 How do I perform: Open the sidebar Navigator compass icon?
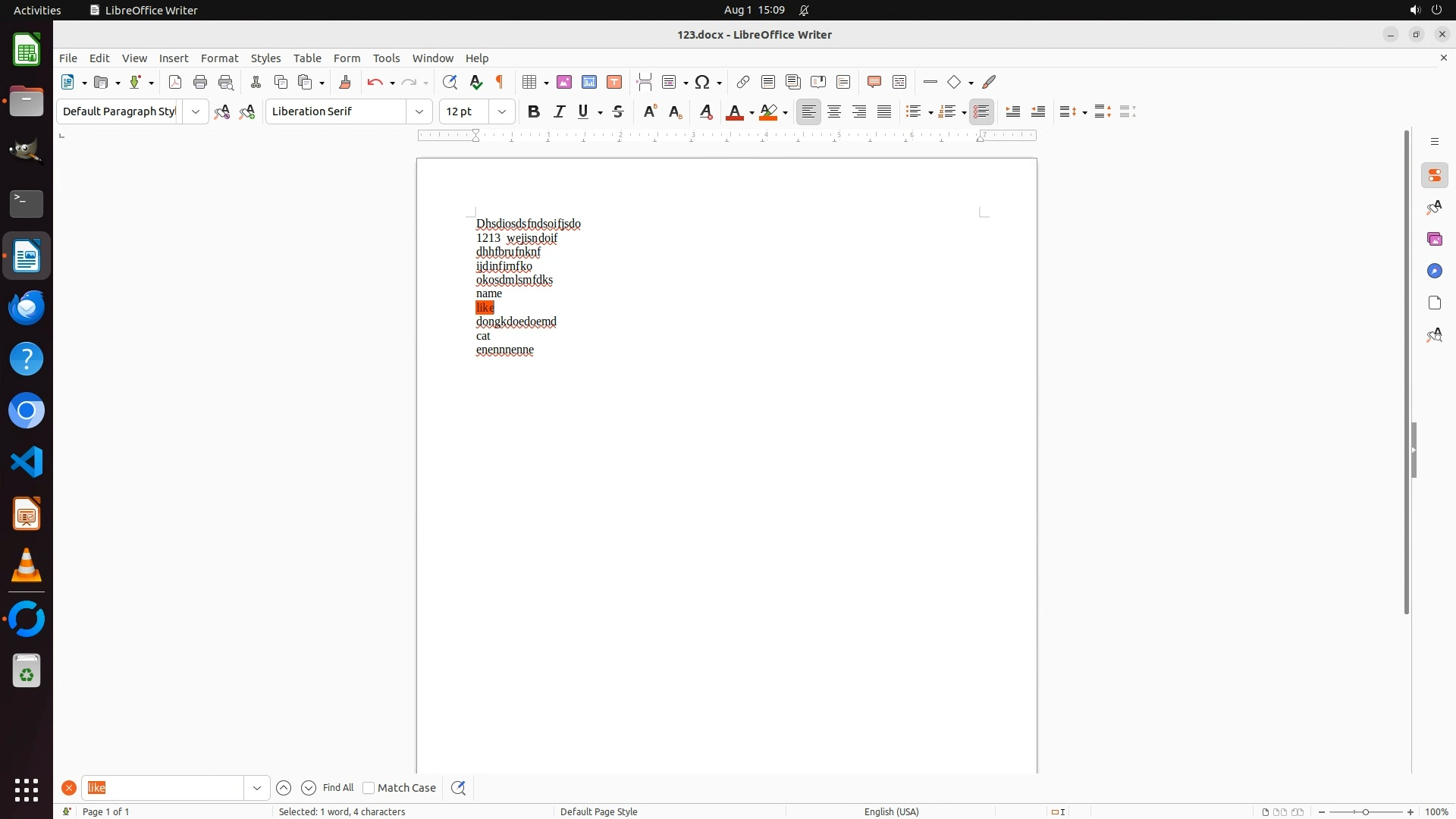click(1434, 271)
